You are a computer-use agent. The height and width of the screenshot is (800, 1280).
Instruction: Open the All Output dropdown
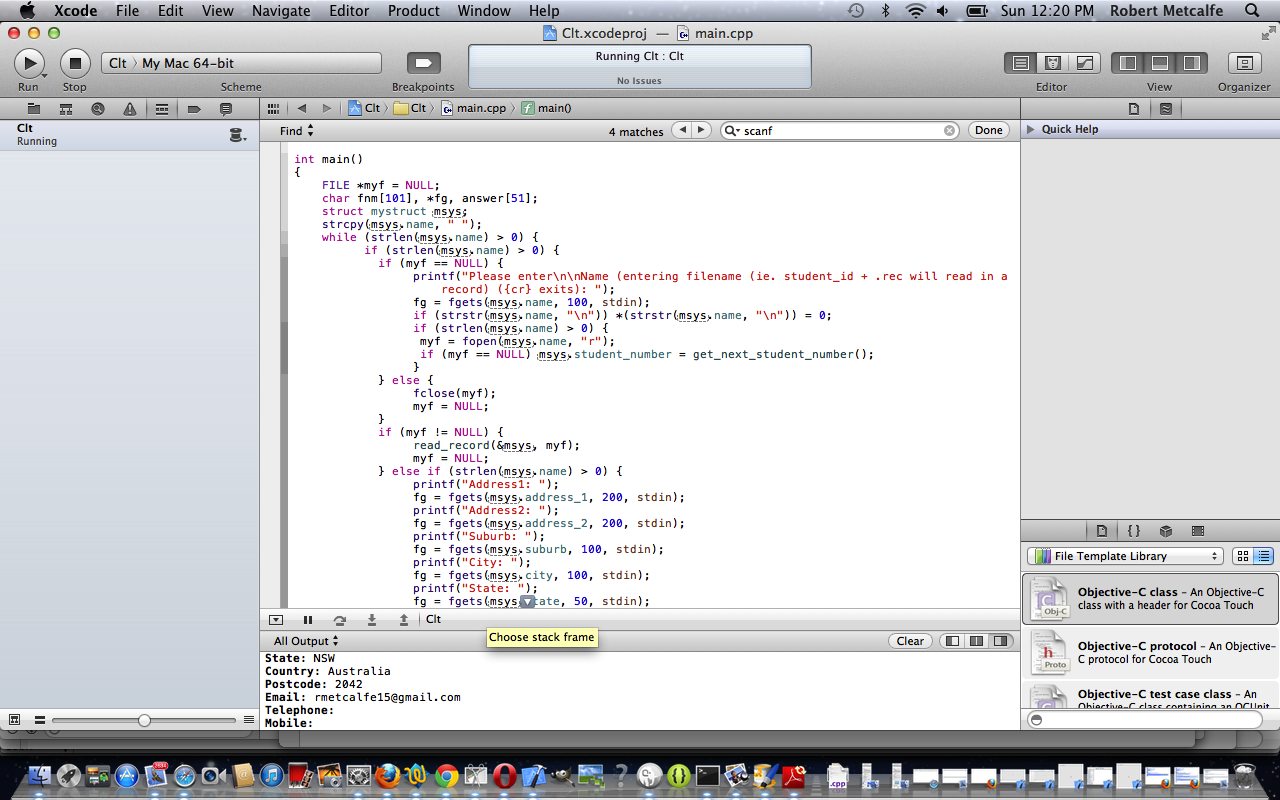pyautogui.click(x=306, y=641)
